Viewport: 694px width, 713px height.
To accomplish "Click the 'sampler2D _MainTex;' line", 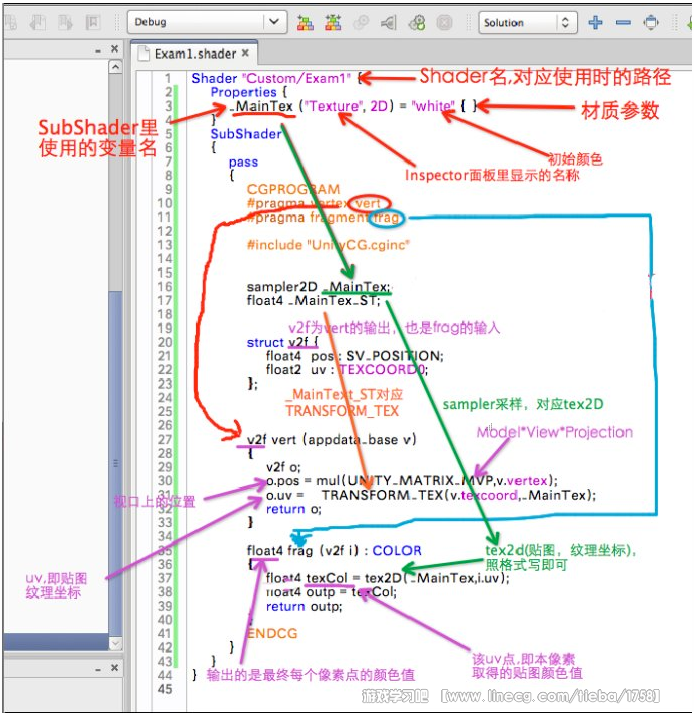I will (318, 286).
